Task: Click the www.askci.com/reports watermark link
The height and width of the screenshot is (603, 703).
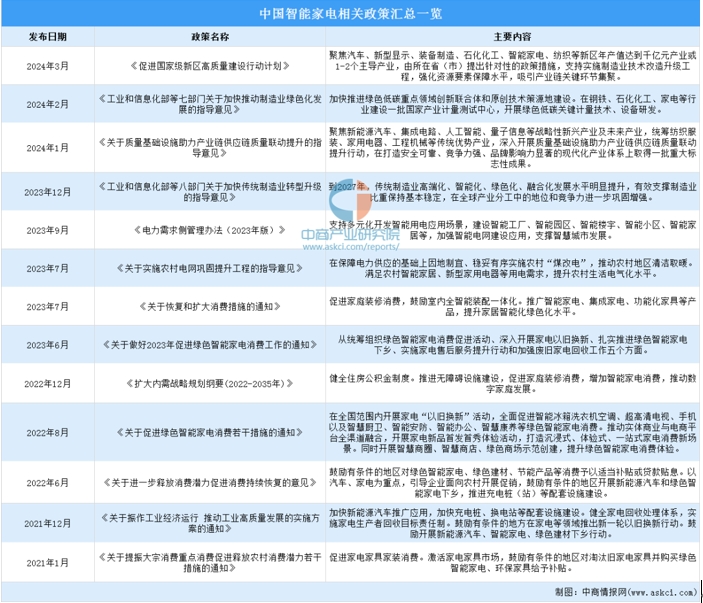Action: [x=350, y=247]
